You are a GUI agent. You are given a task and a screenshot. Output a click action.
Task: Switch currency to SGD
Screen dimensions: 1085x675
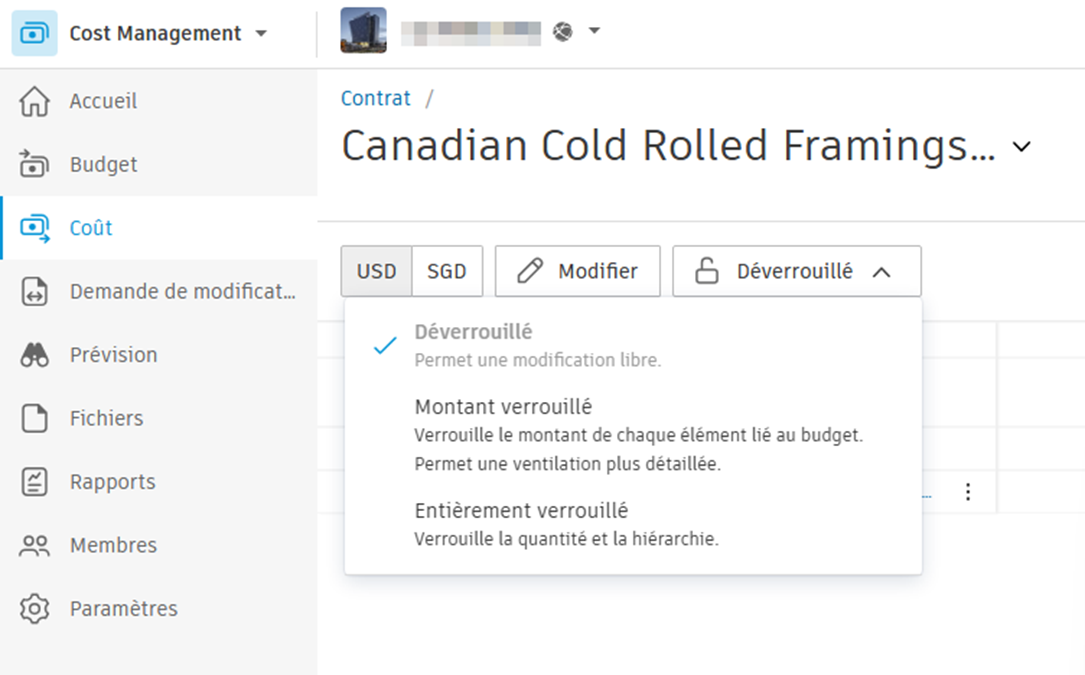447,270
